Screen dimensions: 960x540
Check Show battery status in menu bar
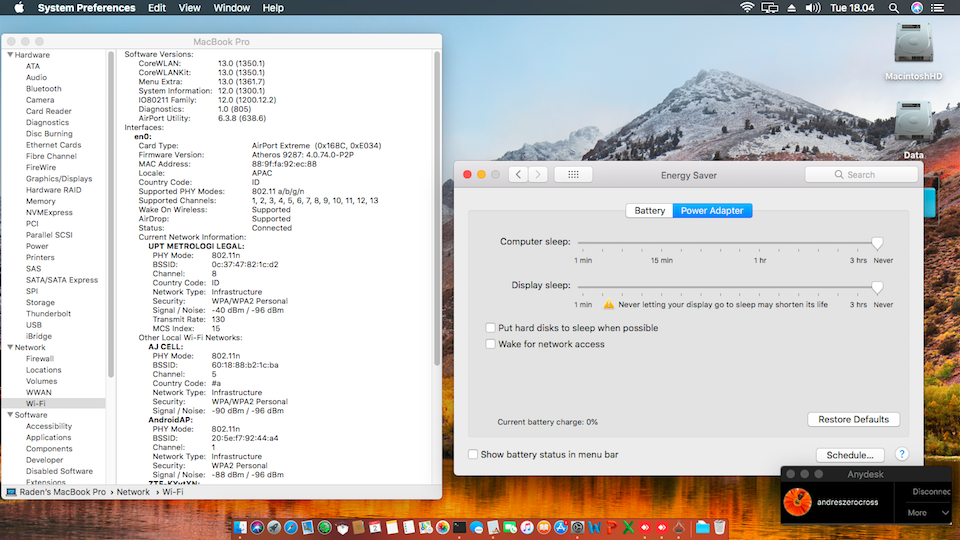click(473, 454)
